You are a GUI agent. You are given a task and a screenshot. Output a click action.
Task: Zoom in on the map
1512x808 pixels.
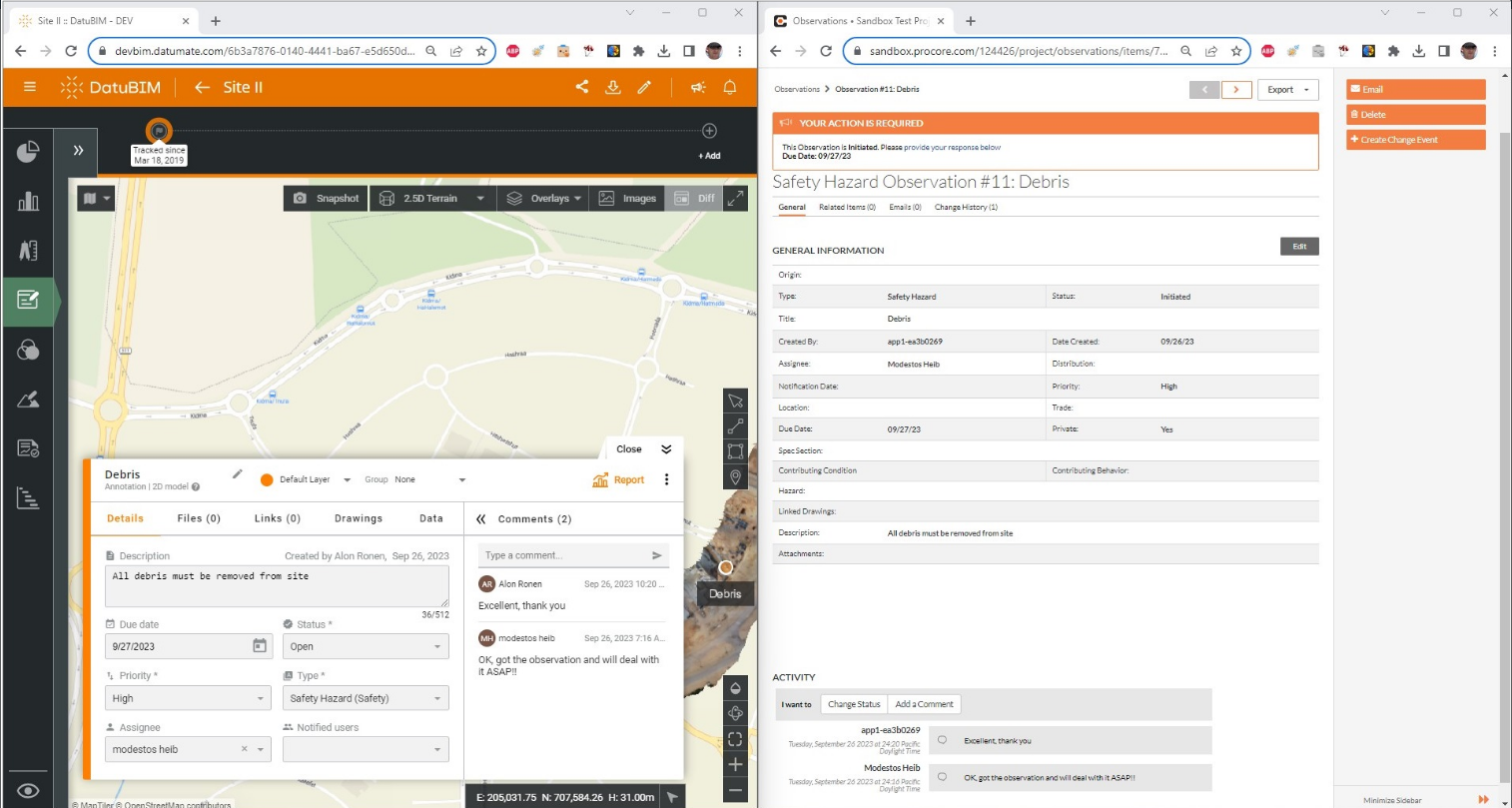(x=735, y=764)
